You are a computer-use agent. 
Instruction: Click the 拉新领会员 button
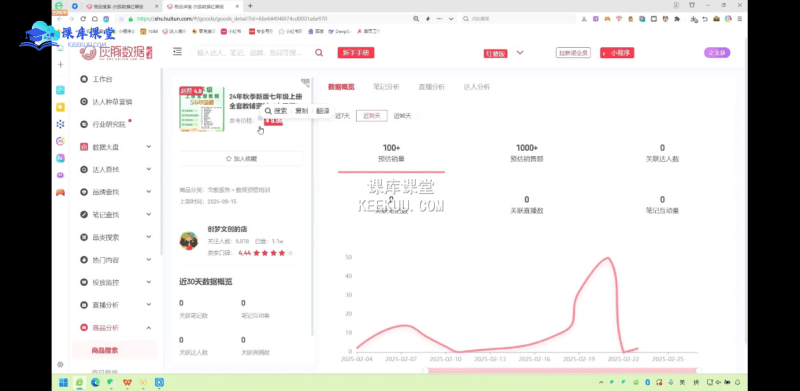click(x=573, y=53)
